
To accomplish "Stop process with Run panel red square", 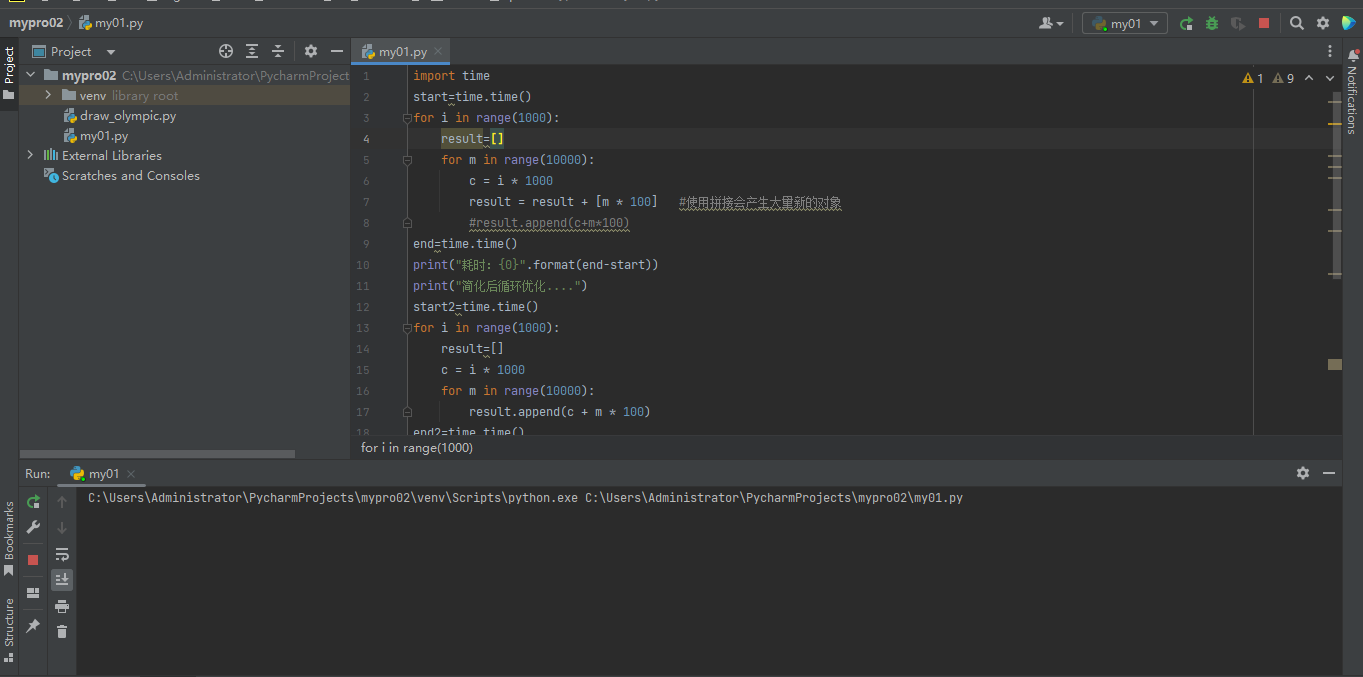I will (33, 560).
